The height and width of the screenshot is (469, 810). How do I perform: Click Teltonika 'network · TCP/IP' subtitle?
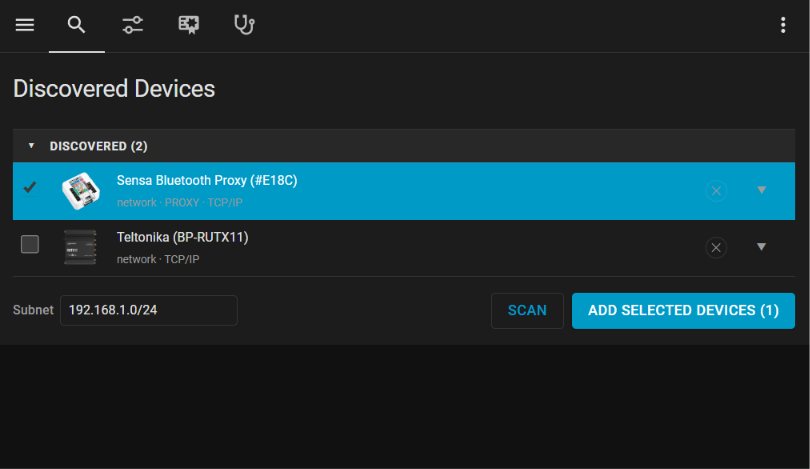click(158, 259)
